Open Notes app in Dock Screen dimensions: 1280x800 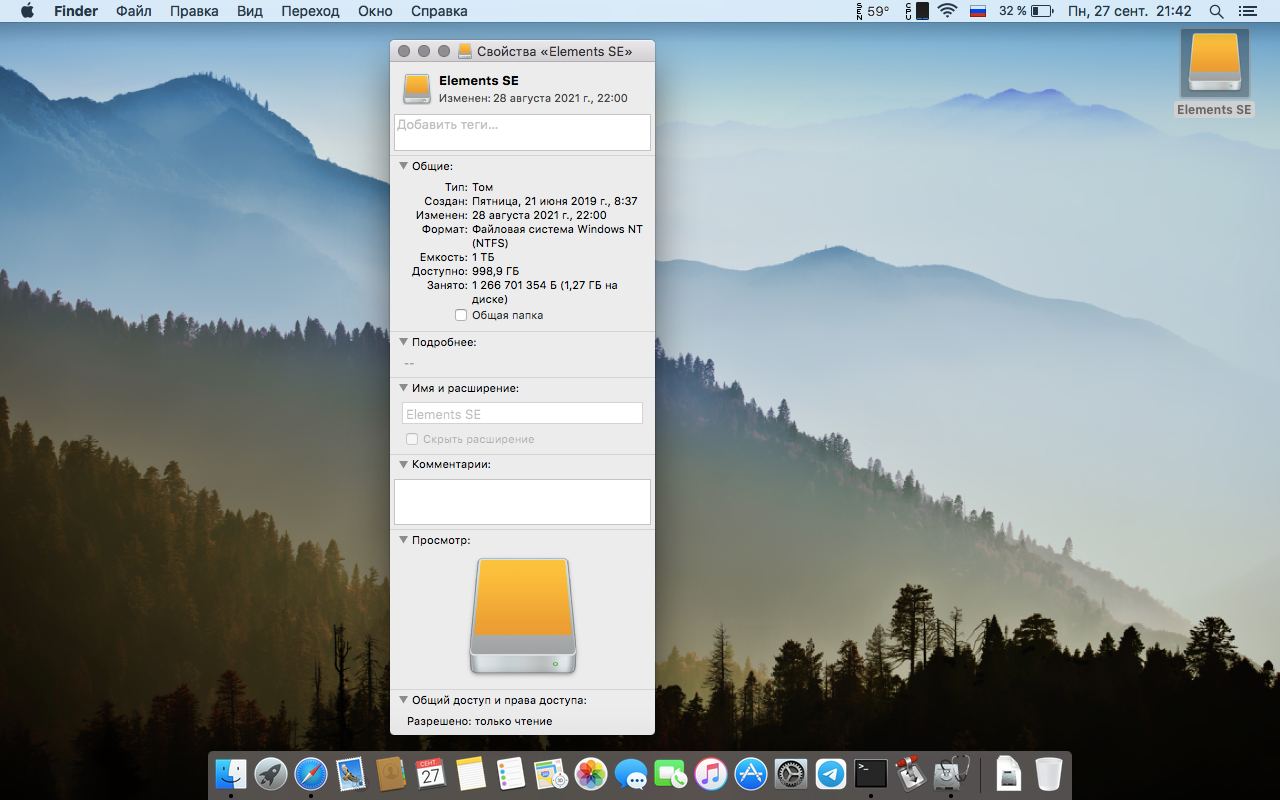pos(471,774)
